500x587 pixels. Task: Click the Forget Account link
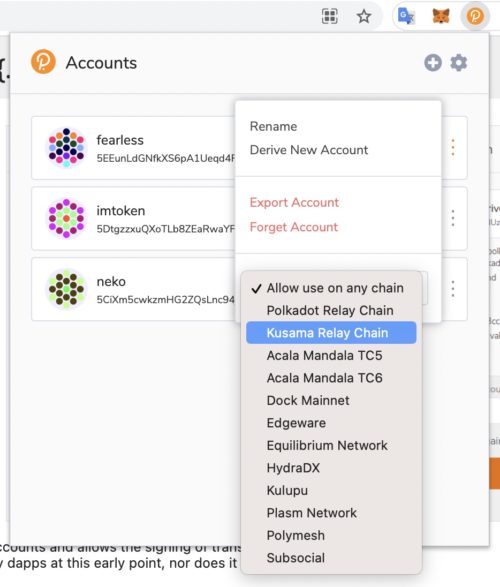coord(294,227)
